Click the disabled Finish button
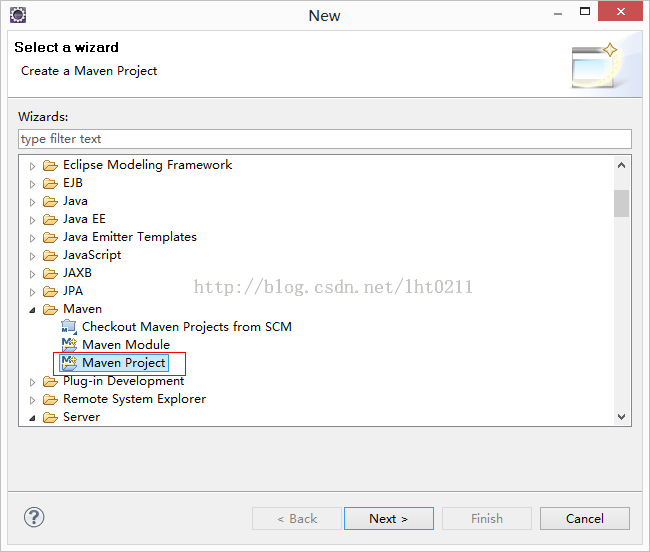Image resolution: width=650 pixels, height=552 pixels. (487, 518)
